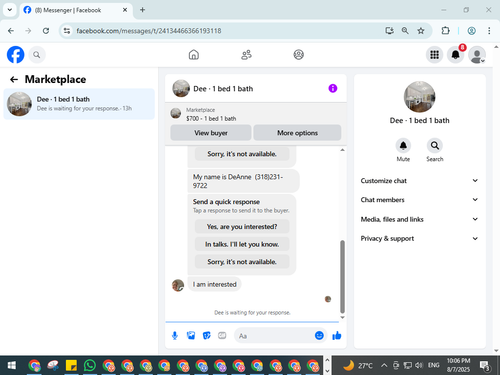The width and height of the screenshot is (500, 375).
Task: Click the browser reload icon
Action: pos(46,31)
